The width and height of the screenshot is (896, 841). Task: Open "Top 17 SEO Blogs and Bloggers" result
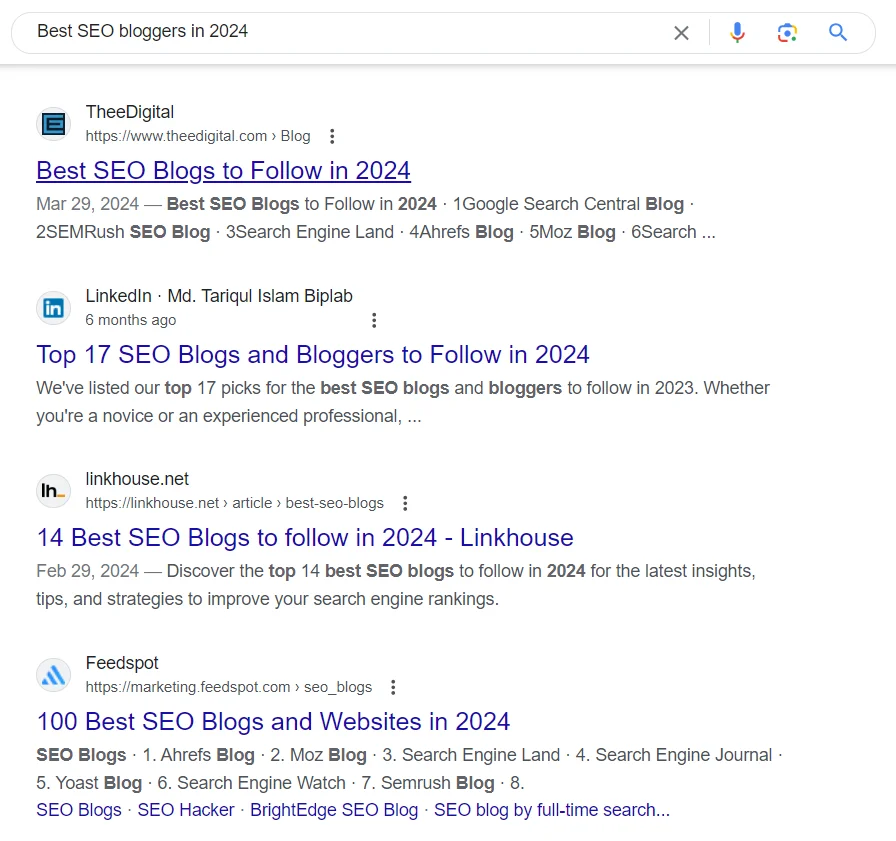pyautogui.click(x=313, y=354)
